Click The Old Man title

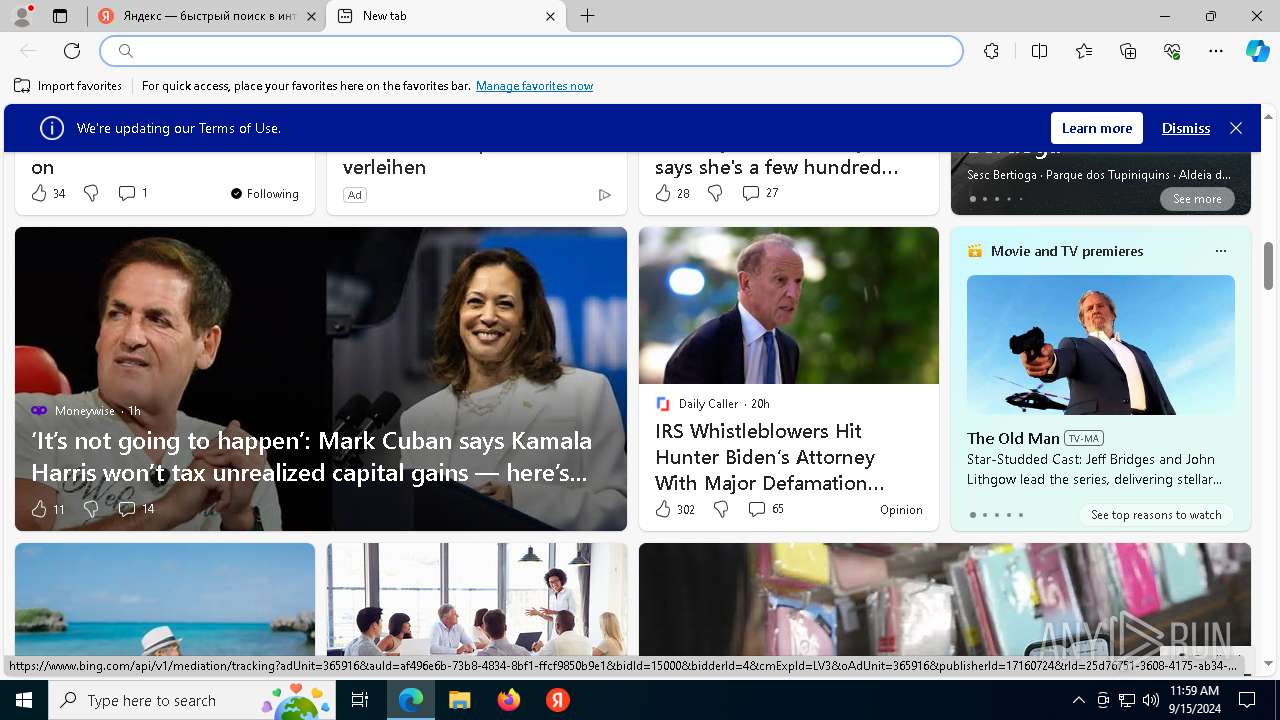[x=1013, y=438]
